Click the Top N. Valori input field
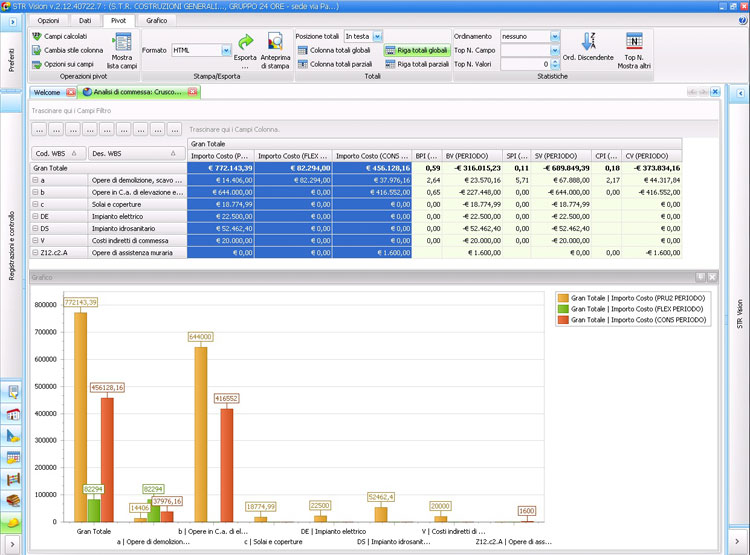Screen dimensions: 750x555 coord(523,64)
